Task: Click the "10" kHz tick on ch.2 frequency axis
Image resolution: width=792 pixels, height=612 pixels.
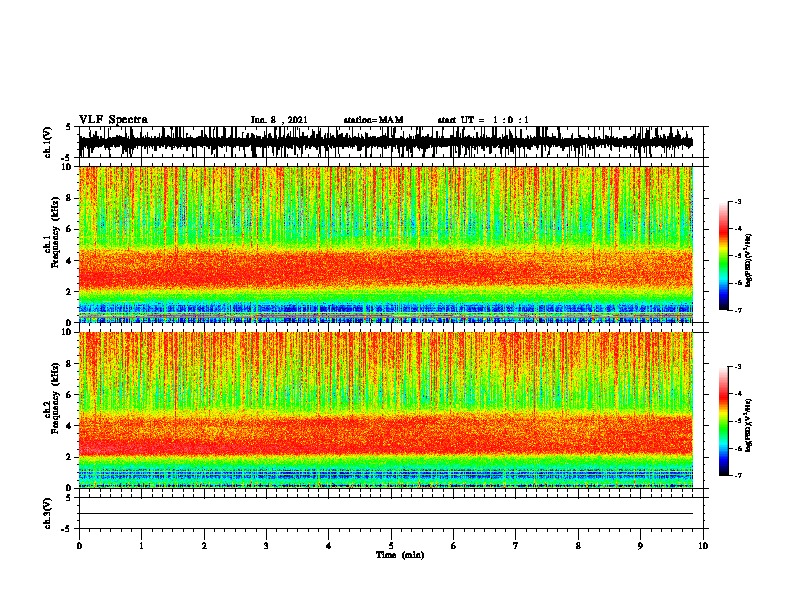Action: coord(68,332)
